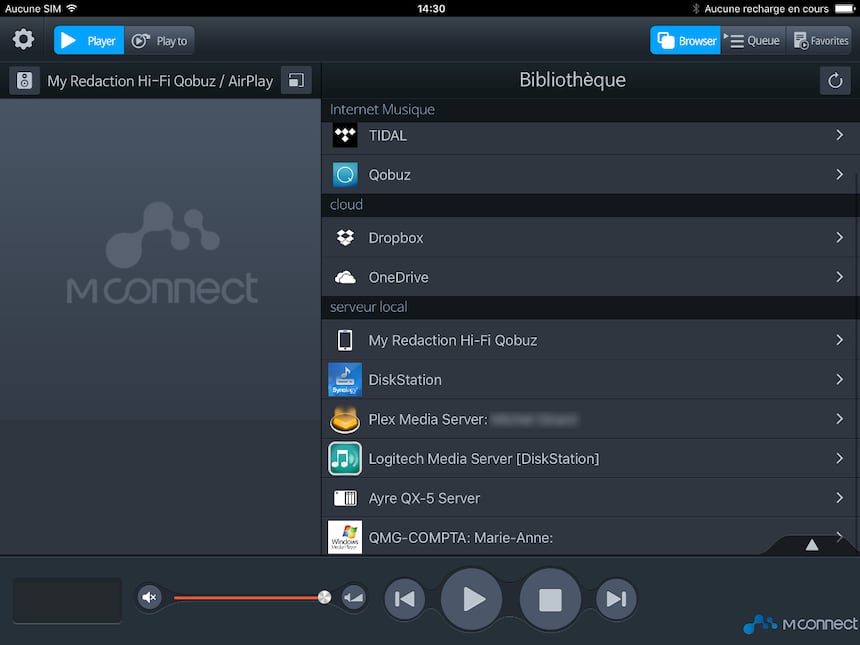Open Qobuz music service
The height and width of the screenshot is (645, 860).
[590, 175]
